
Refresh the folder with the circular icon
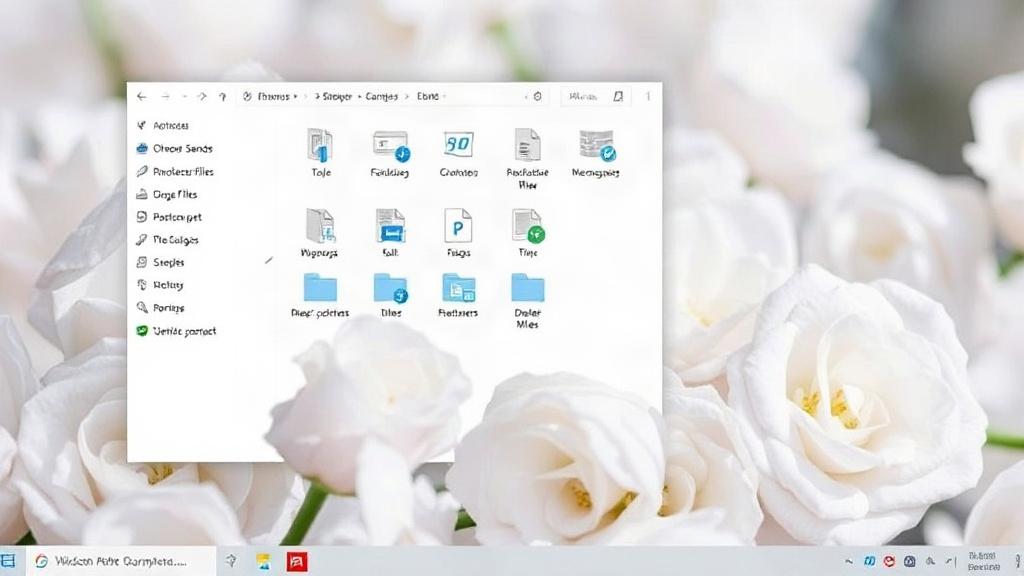pos(537,96)
